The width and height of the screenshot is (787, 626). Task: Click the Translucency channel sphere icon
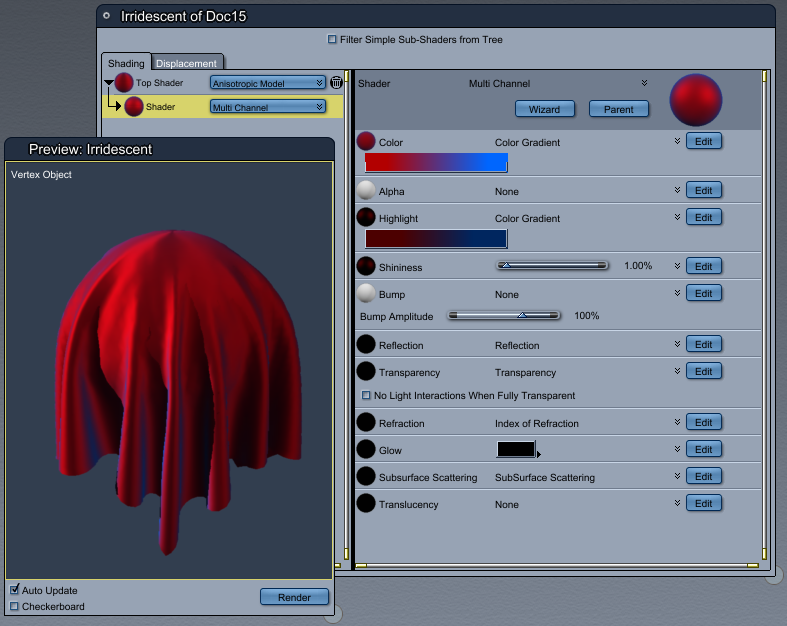point(366,504)
